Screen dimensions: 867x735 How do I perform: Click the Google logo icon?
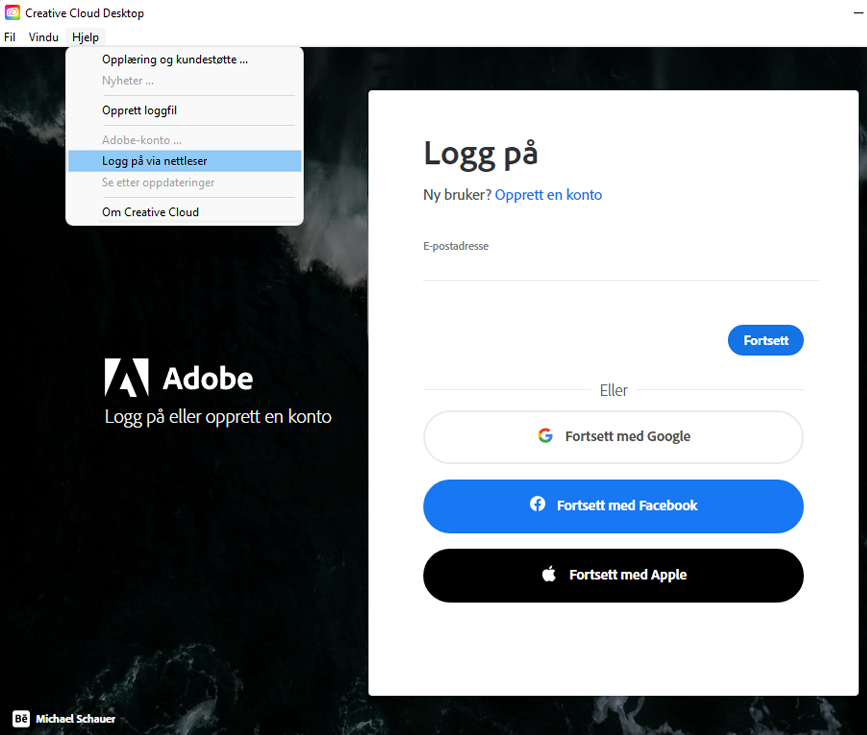(545, 436)
